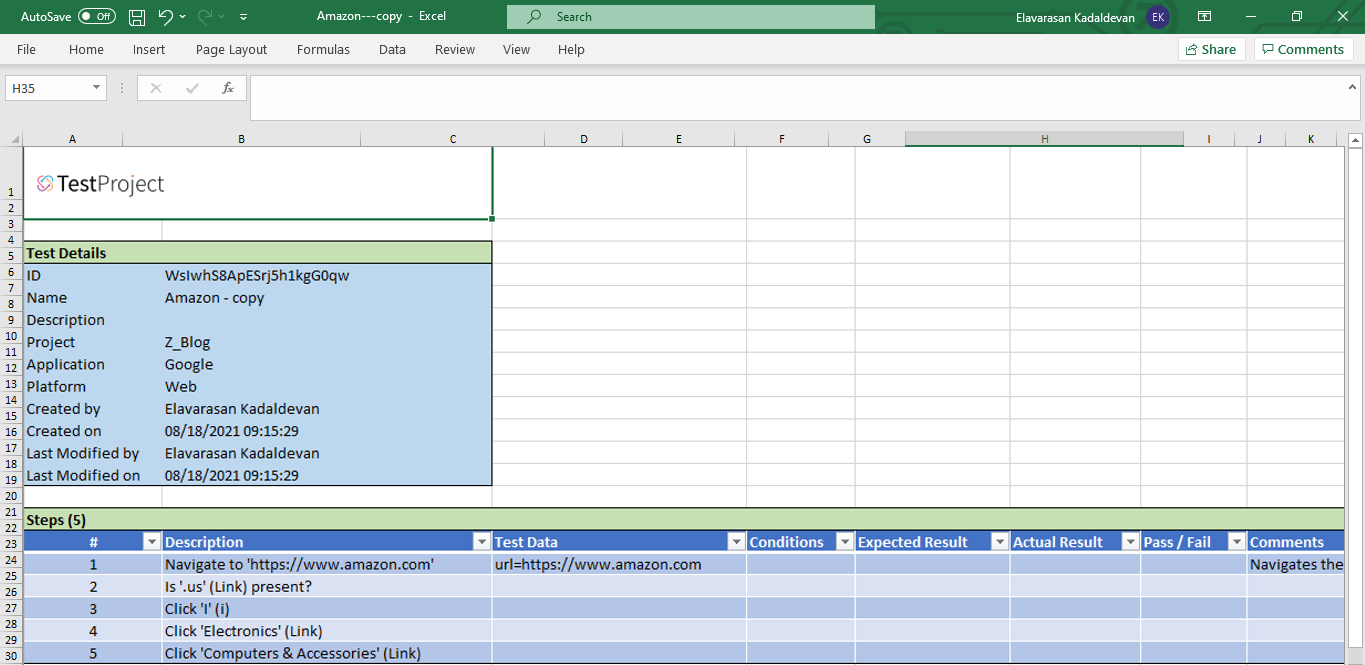Click the Ribbon Display Options icon
The width and height of the screenshot is (1365, 665).
coord(1205,17)
